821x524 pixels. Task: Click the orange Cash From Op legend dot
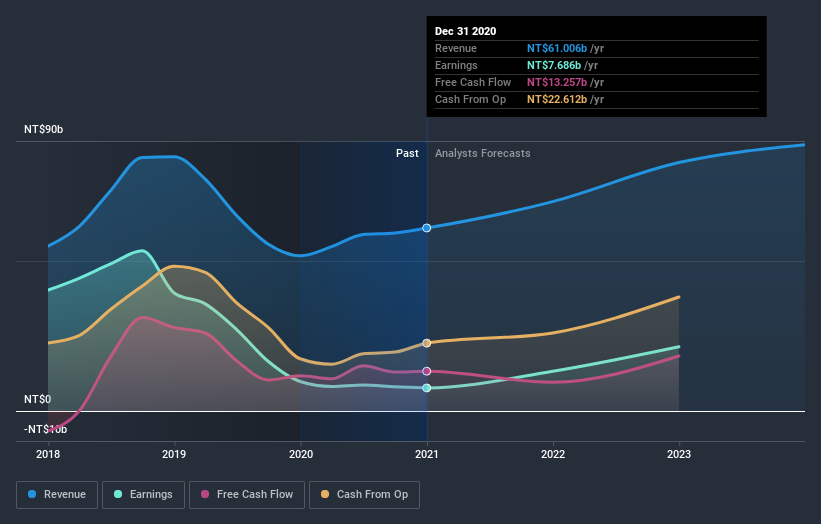tap(325, 494)
